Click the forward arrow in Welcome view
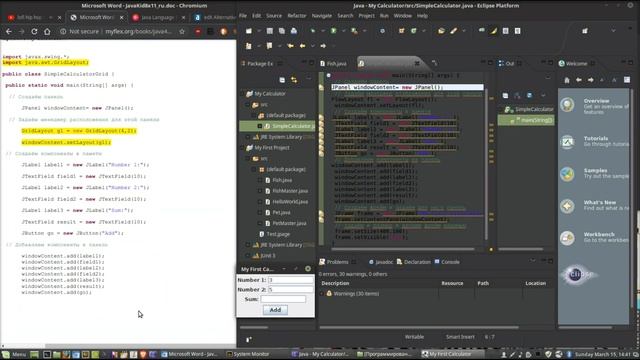Screen dimensions: 640x360 591,80
